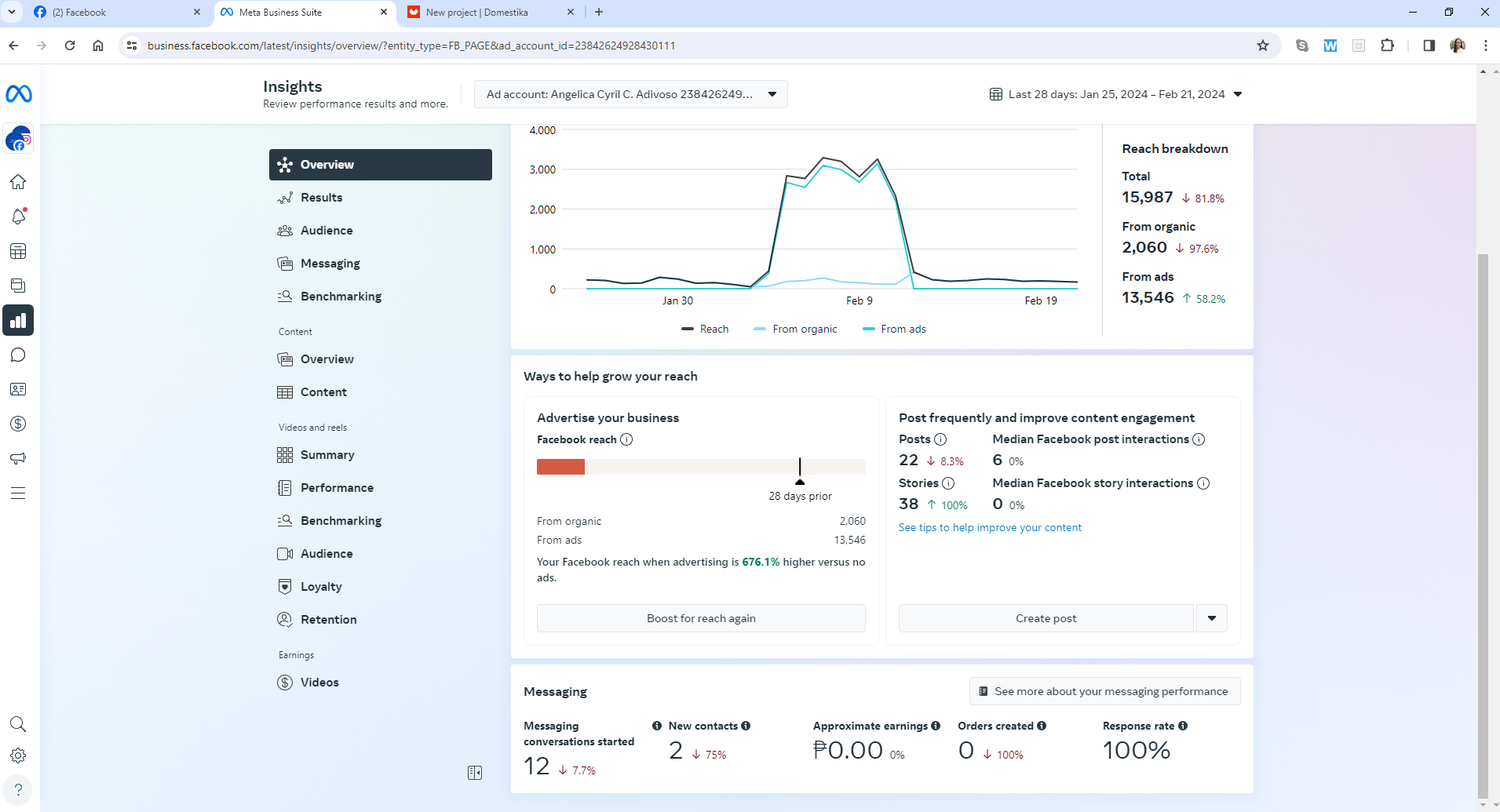Select Insights bar chart icon
Image resolution: width=1500 pixels, height=812 pixels.
point(18,320)
